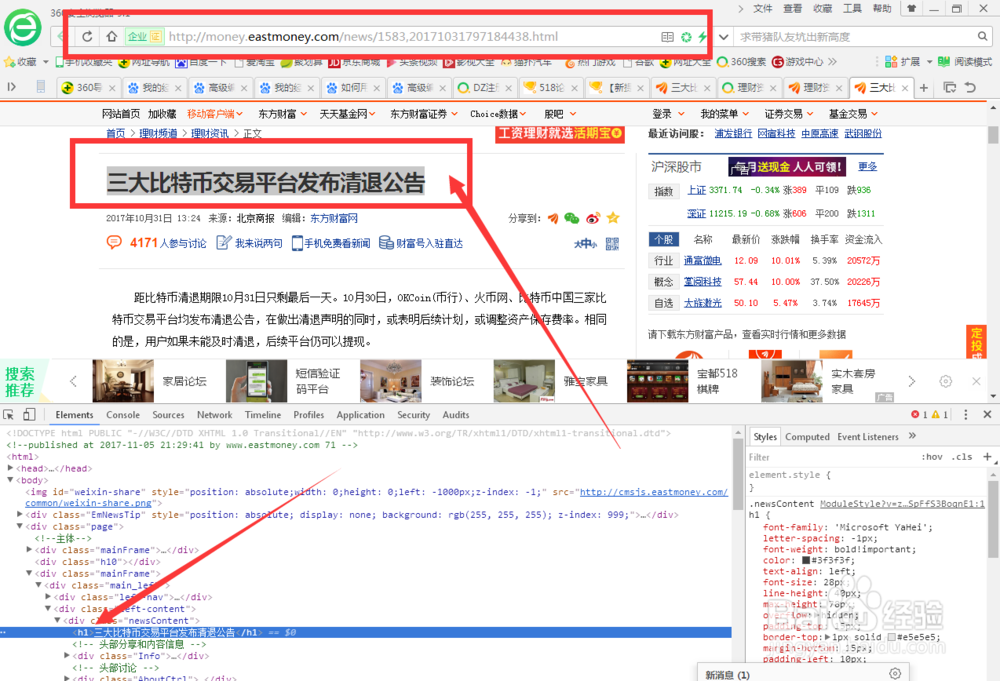
Task: Select the h1 title element row
Action: click(x=365, y=633)
